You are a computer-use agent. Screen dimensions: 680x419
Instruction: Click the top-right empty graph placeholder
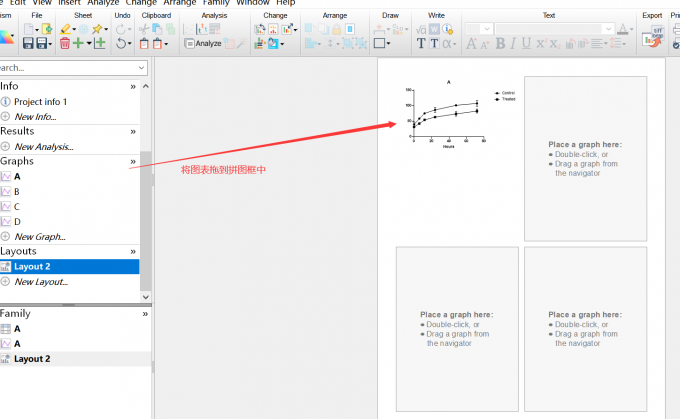[x=585, y=158]
